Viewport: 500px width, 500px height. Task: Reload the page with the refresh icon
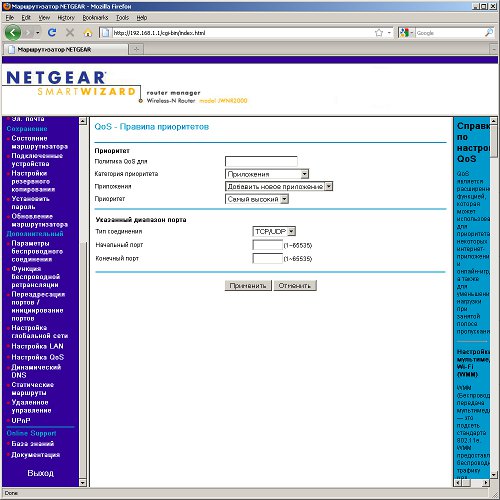coord(52,32)
